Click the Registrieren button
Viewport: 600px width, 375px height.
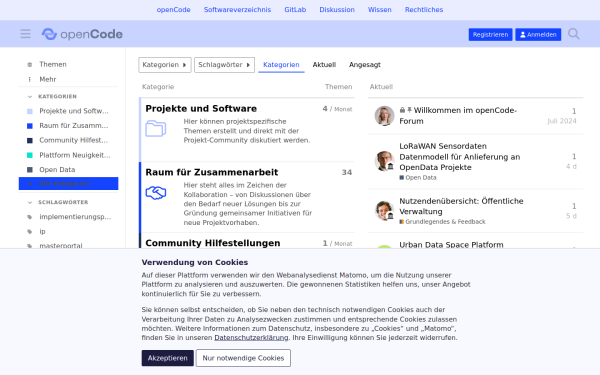(490, 34)
